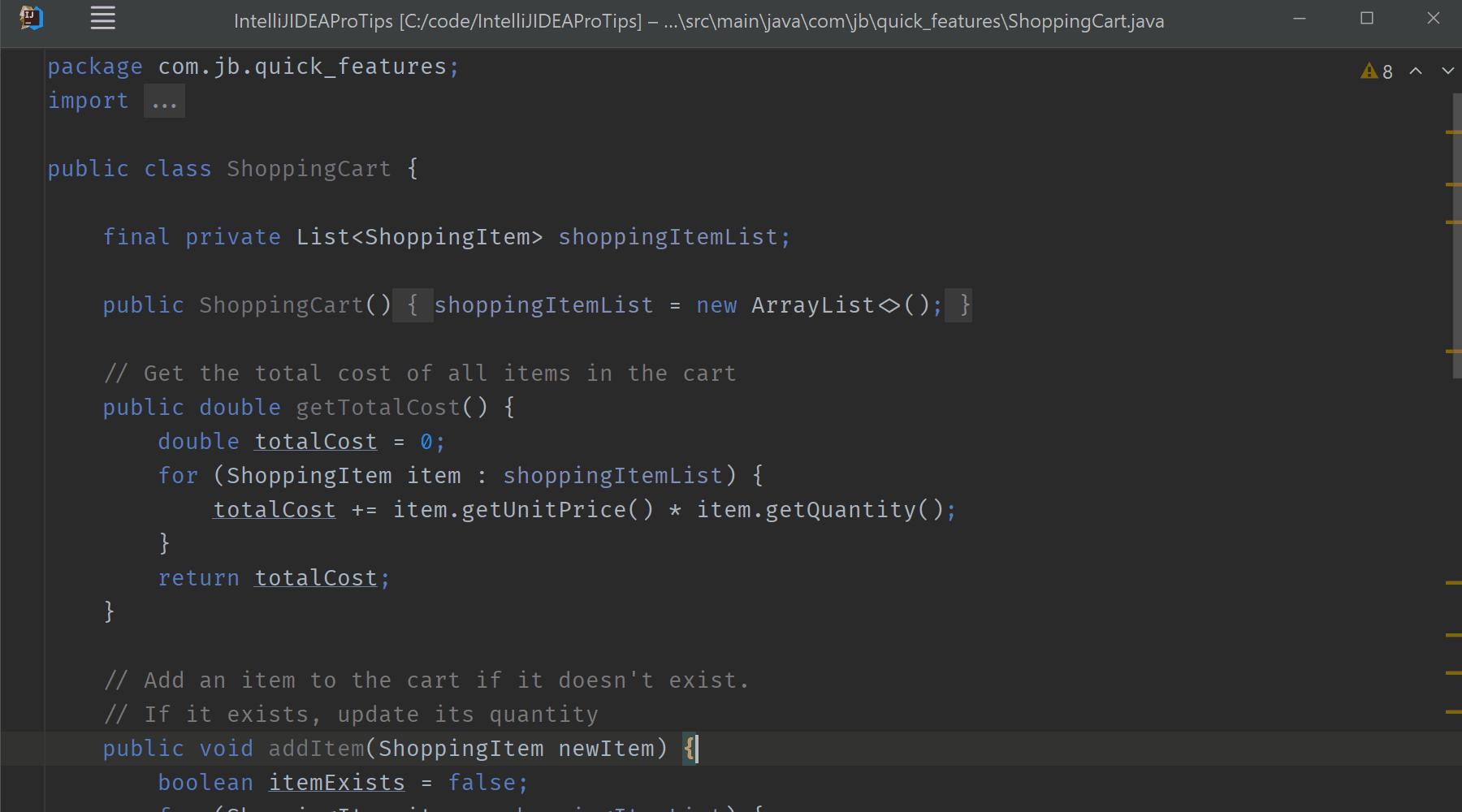Open the inspections widget showing 8 warnings

pos(1378,71)
